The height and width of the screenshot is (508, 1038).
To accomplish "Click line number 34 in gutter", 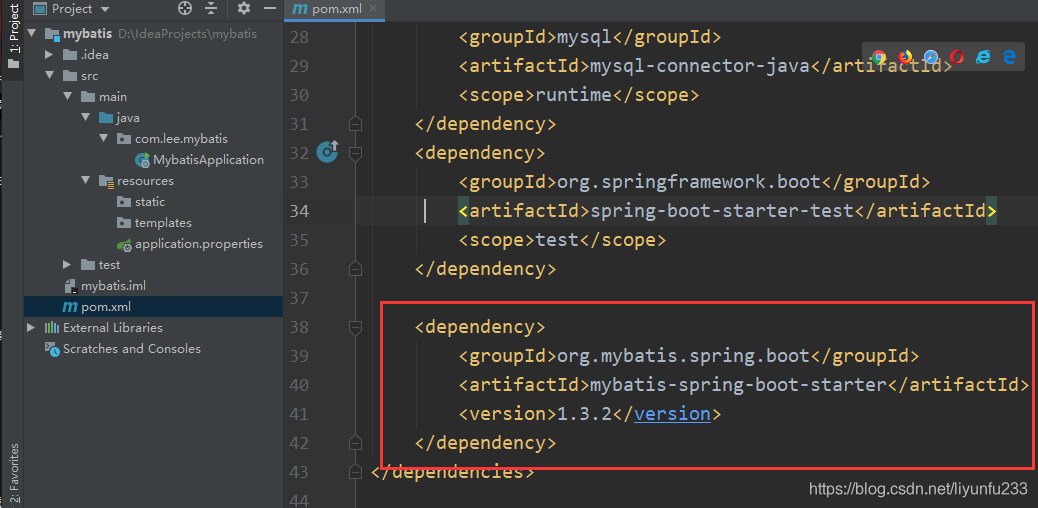I will [299, 211].
